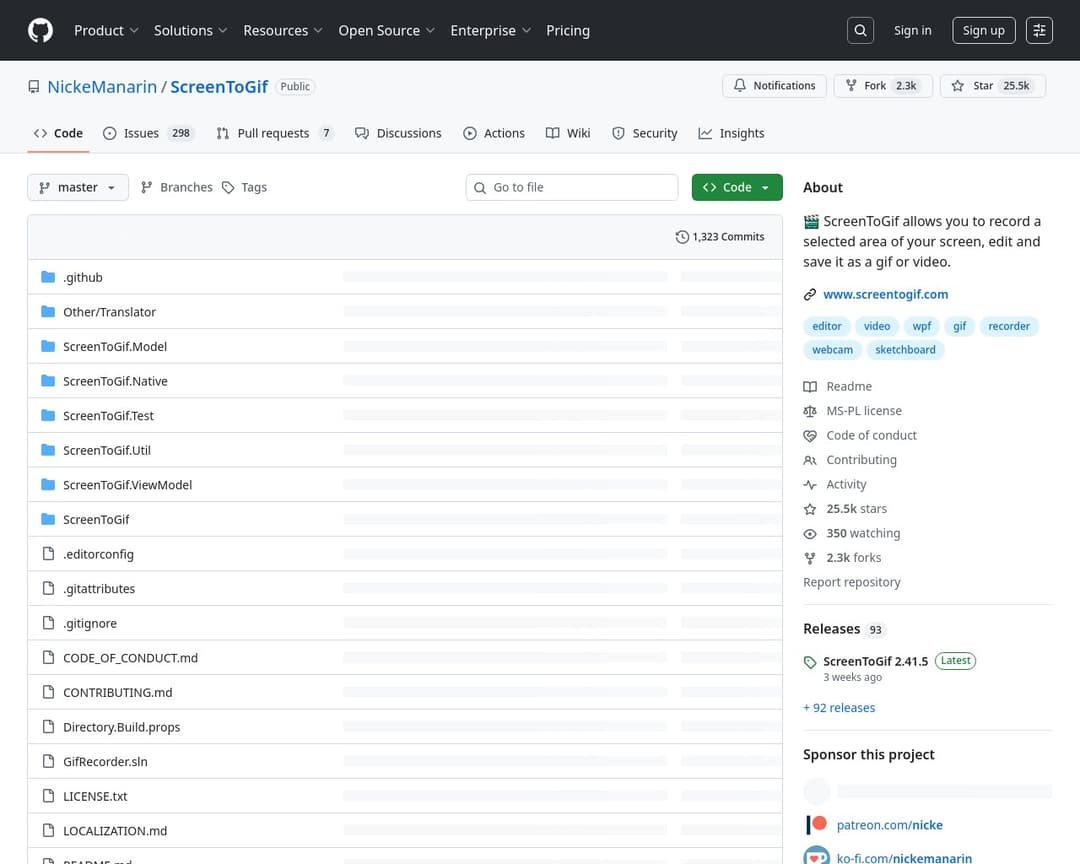Open the appearance settings icon in header

1039,31
